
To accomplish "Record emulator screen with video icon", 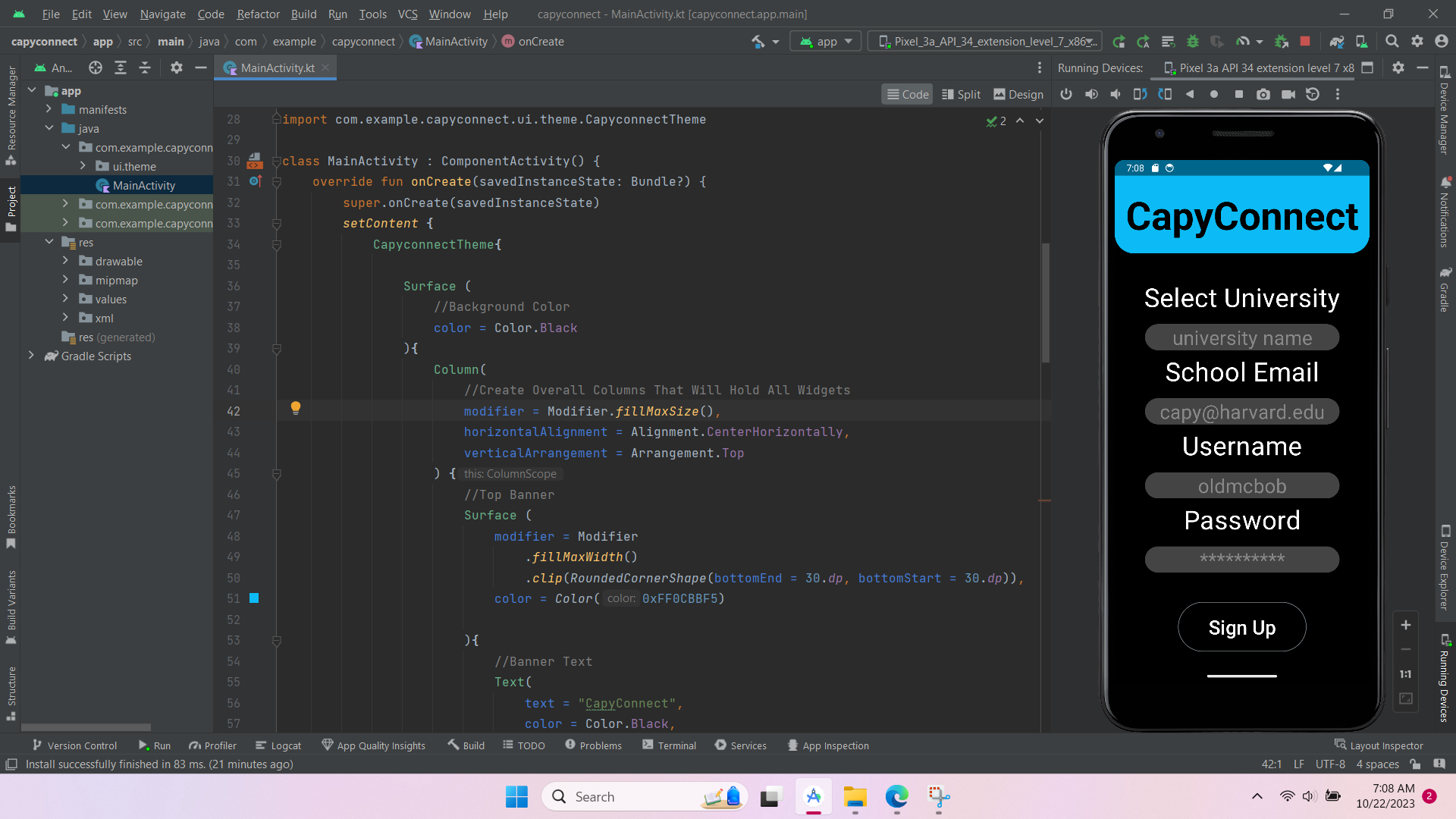I will (1288, 95).
